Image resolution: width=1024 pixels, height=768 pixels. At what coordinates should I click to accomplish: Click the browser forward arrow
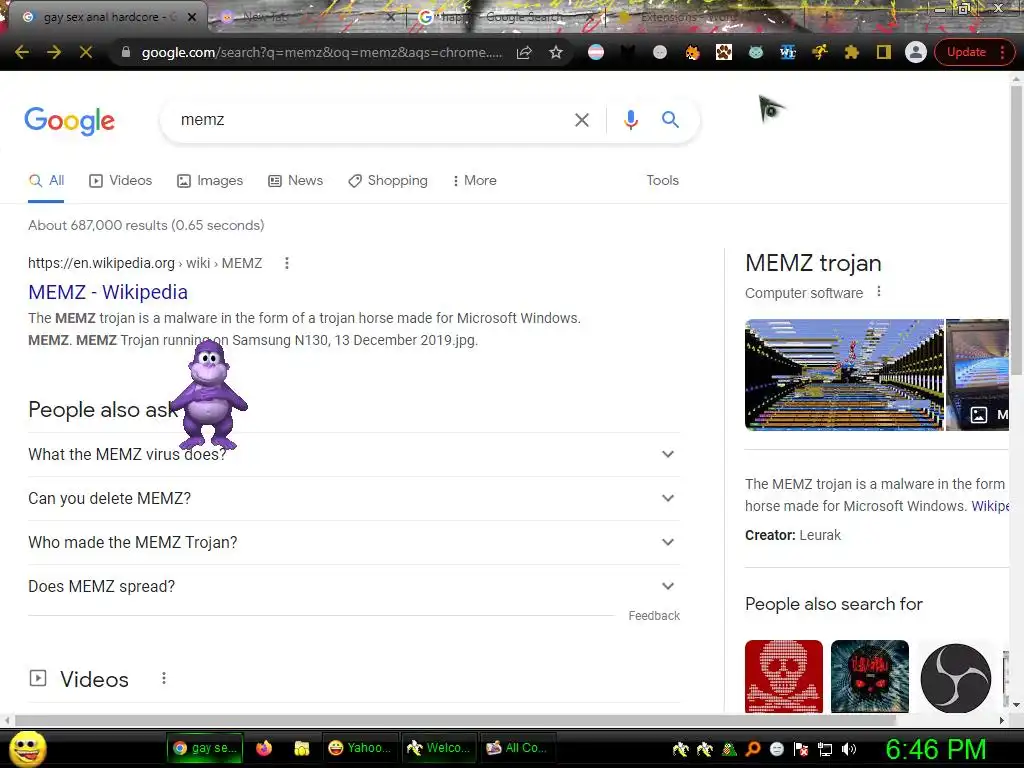(54, 52)
